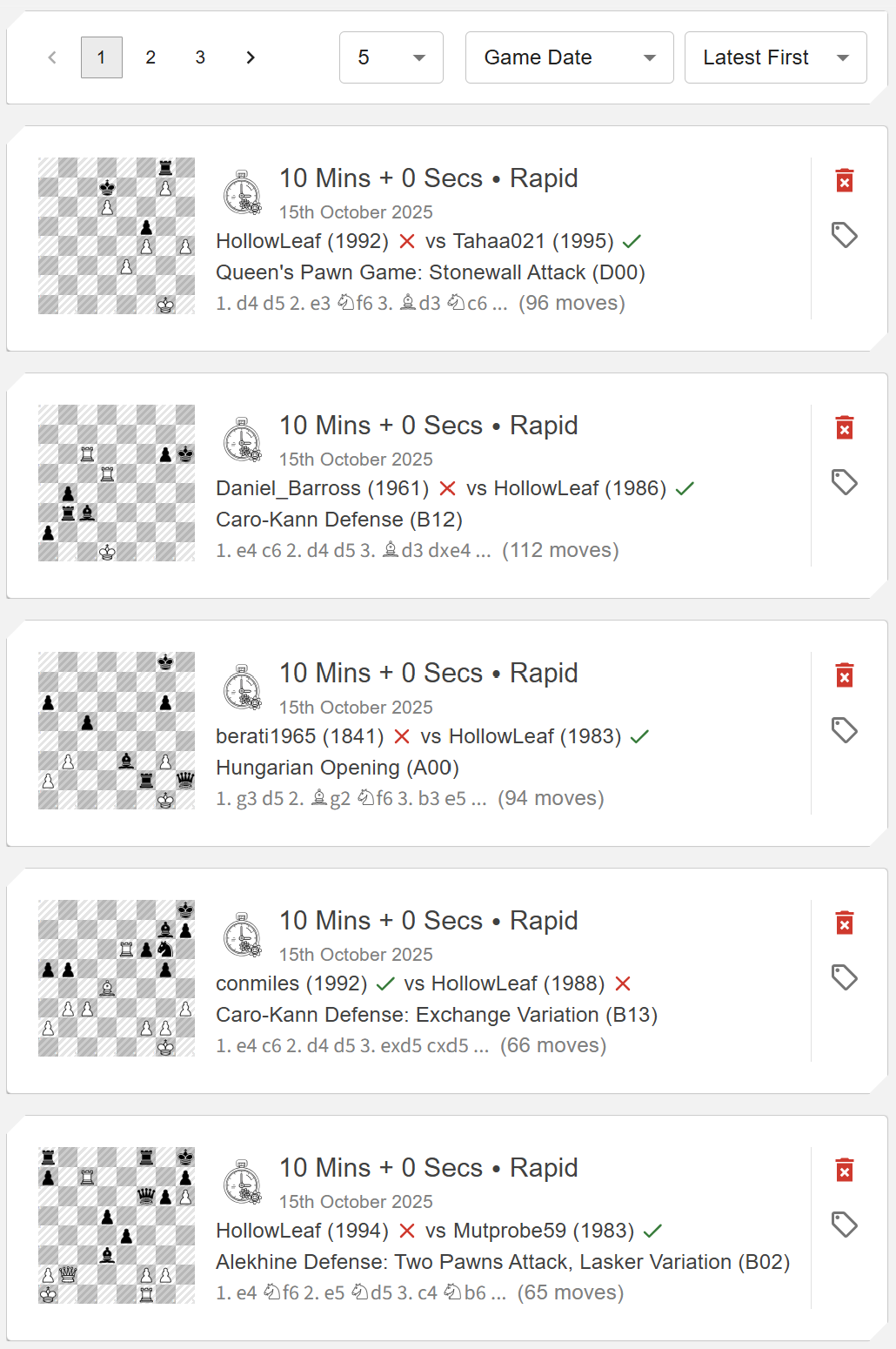Open the Caro-Kann Defense (B12) game link

coord(339,520)
